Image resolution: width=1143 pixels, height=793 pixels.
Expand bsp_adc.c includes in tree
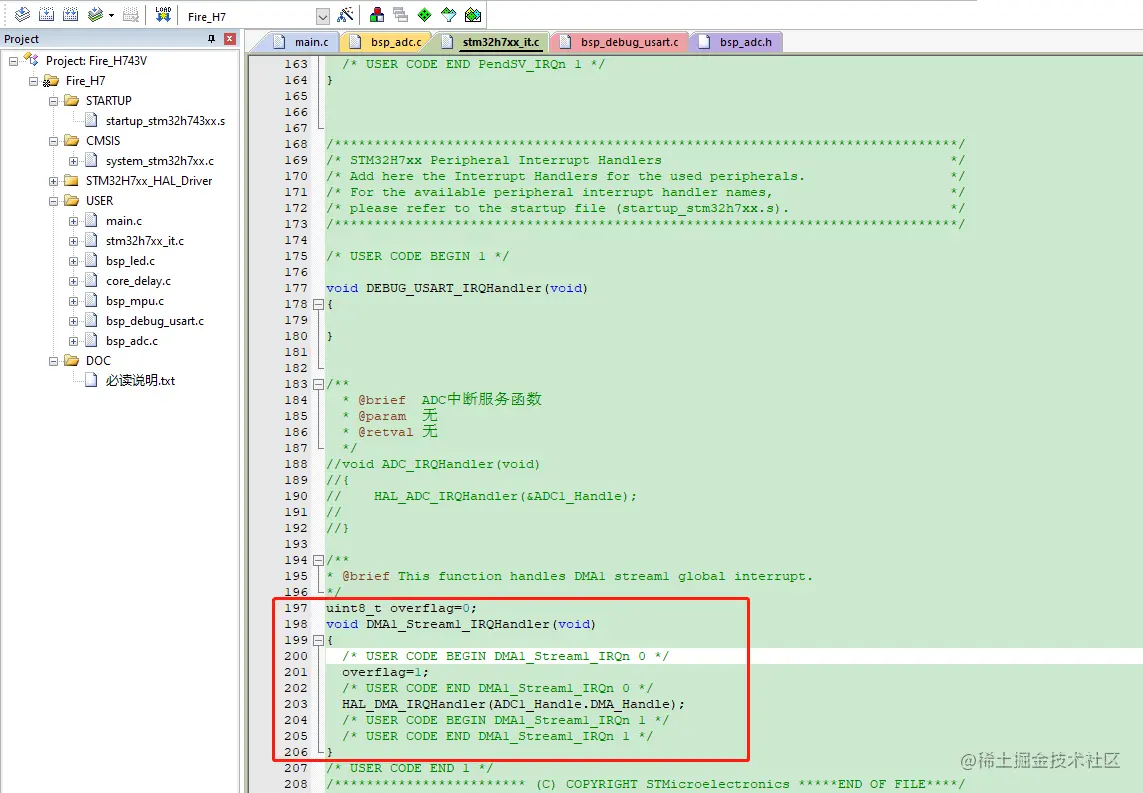click(74, 341)
